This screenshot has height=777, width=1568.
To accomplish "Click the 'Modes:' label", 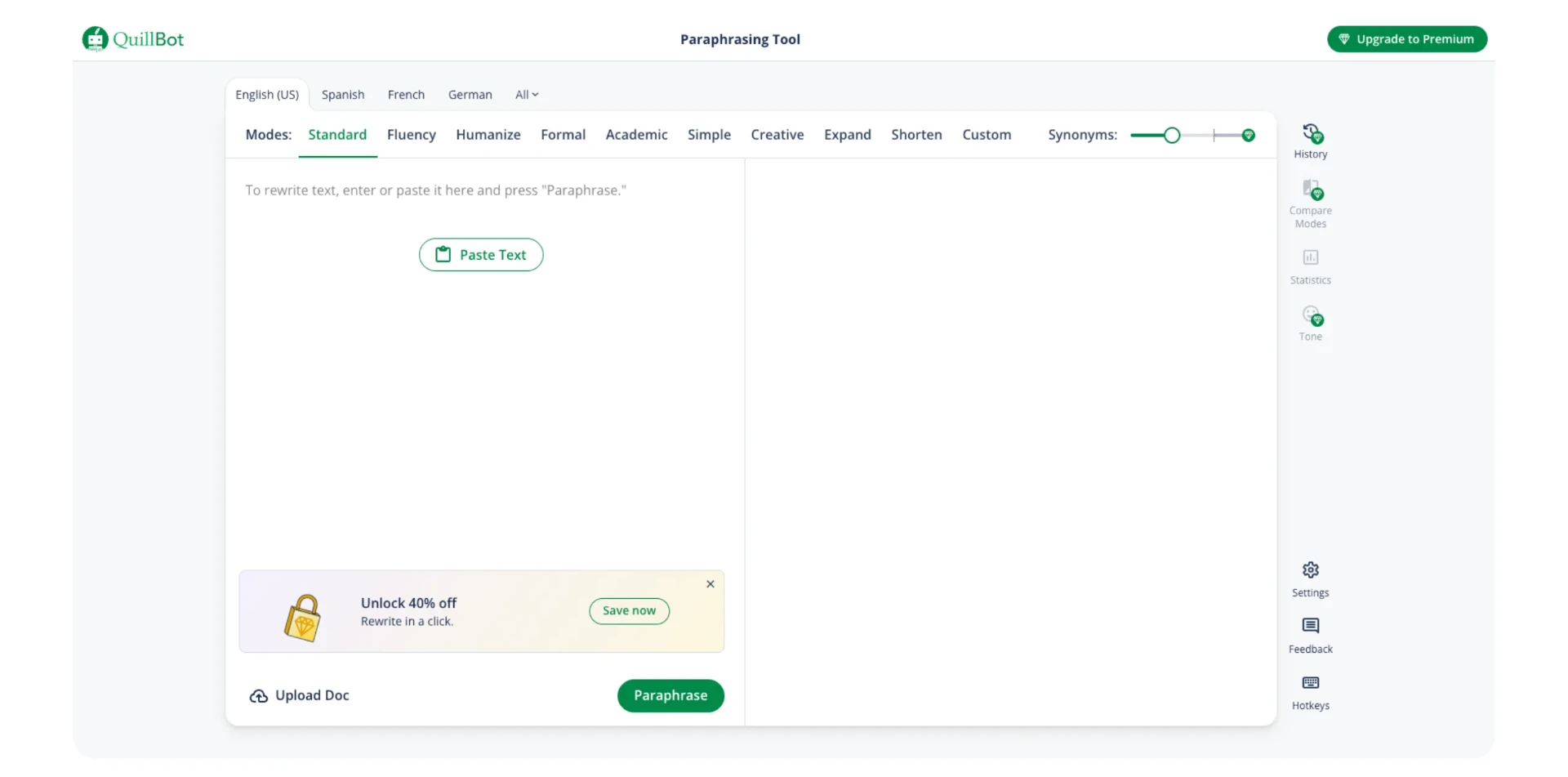I will coord(269,135).
